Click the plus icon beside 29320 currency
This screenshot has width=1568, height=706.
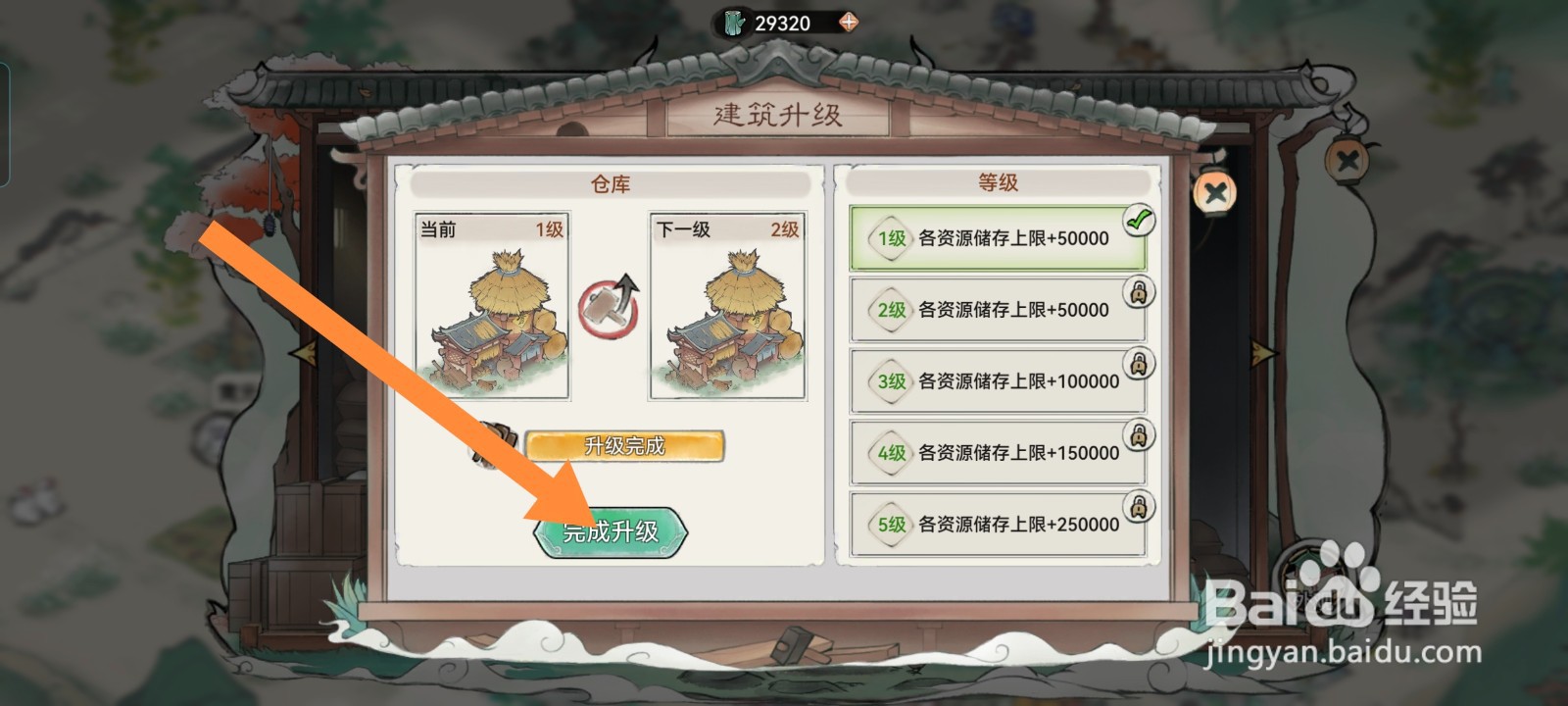[x=849, y=22]
